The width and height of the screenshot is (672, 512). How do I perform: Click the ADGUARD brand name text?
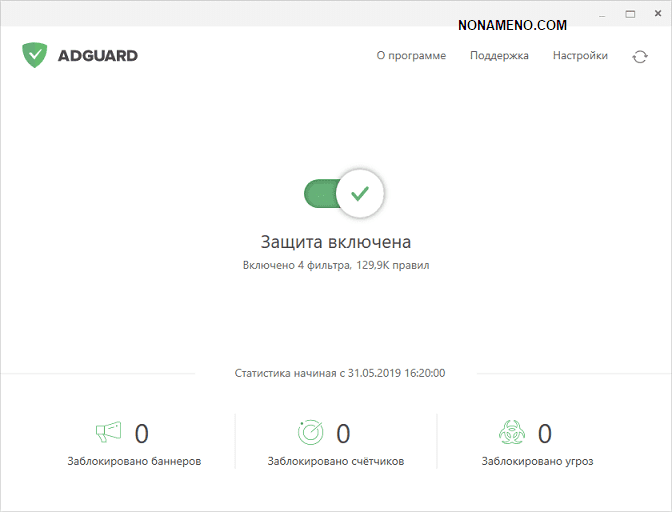point(96,56)
